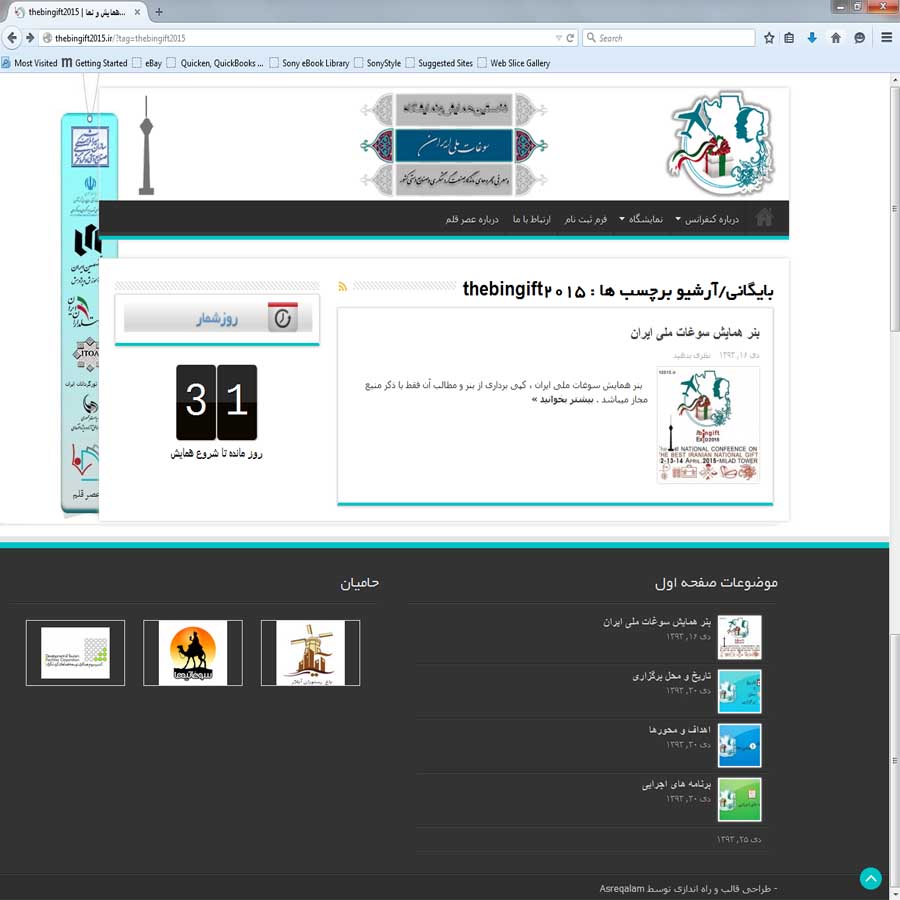Click the برنامه های اجرایی footer thumbnail
Viewport: 900px width, 900px height.
point(739,800)
